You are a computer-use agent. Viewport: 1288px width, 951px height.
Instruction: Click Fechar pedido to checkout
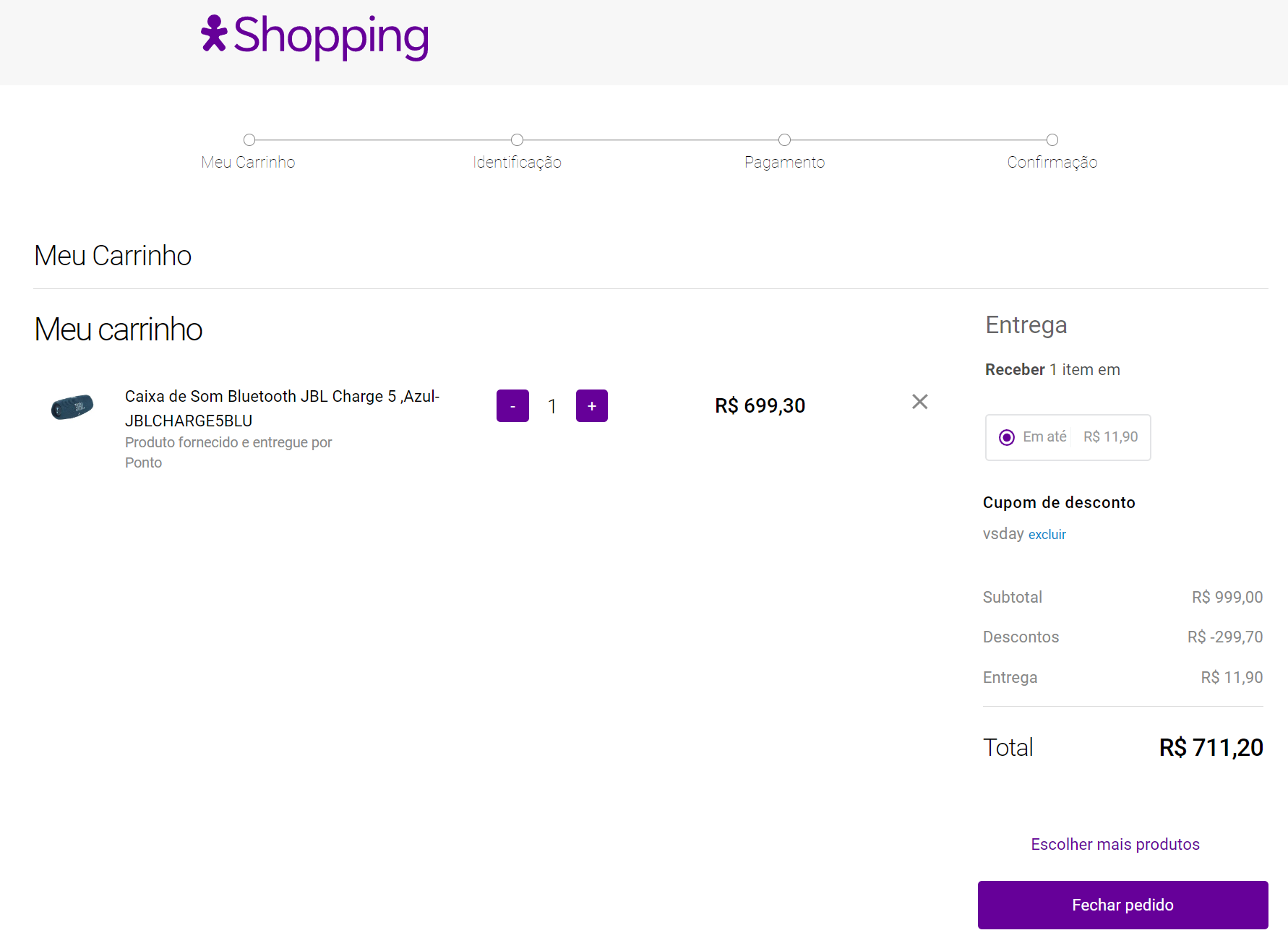tap(1123, 905)
